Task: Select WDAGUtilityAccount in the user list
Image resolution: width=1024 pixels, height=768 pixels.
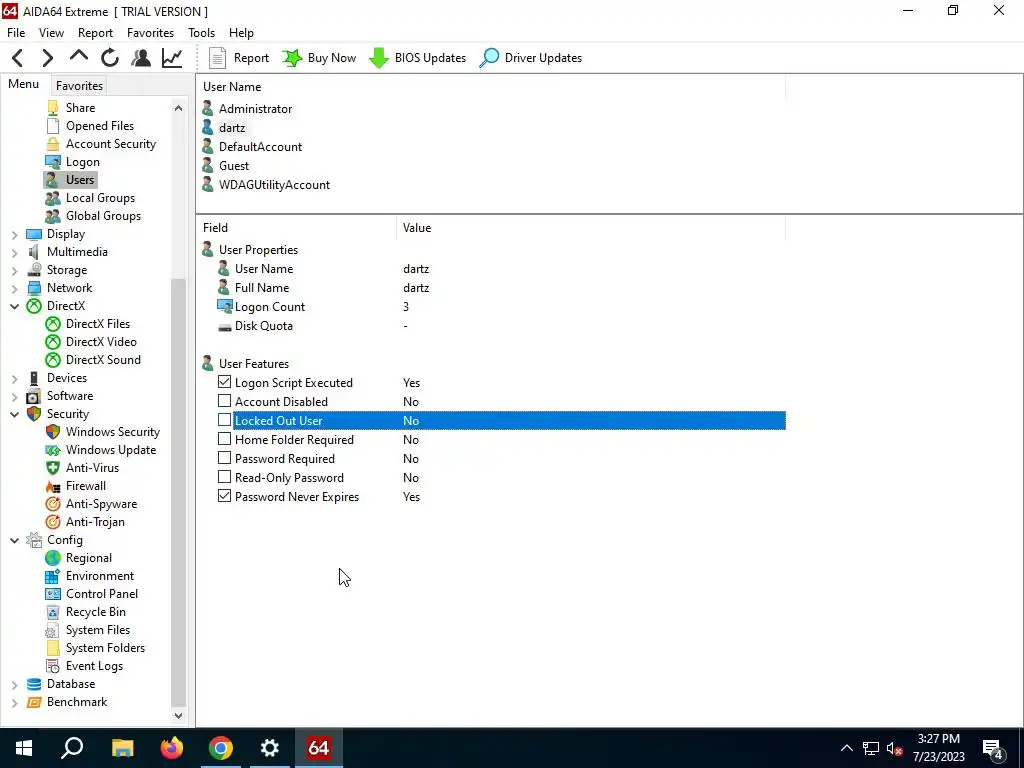Action: (274, 185)
